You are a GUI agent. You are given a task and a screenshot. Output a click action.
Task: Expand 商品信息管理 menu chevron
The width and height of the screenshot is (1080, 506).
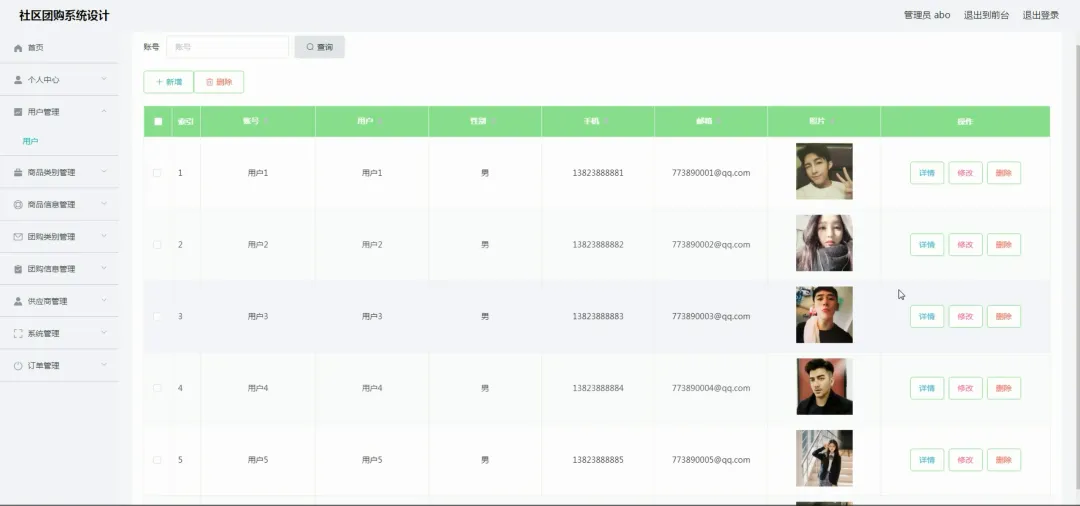(104, 204)
